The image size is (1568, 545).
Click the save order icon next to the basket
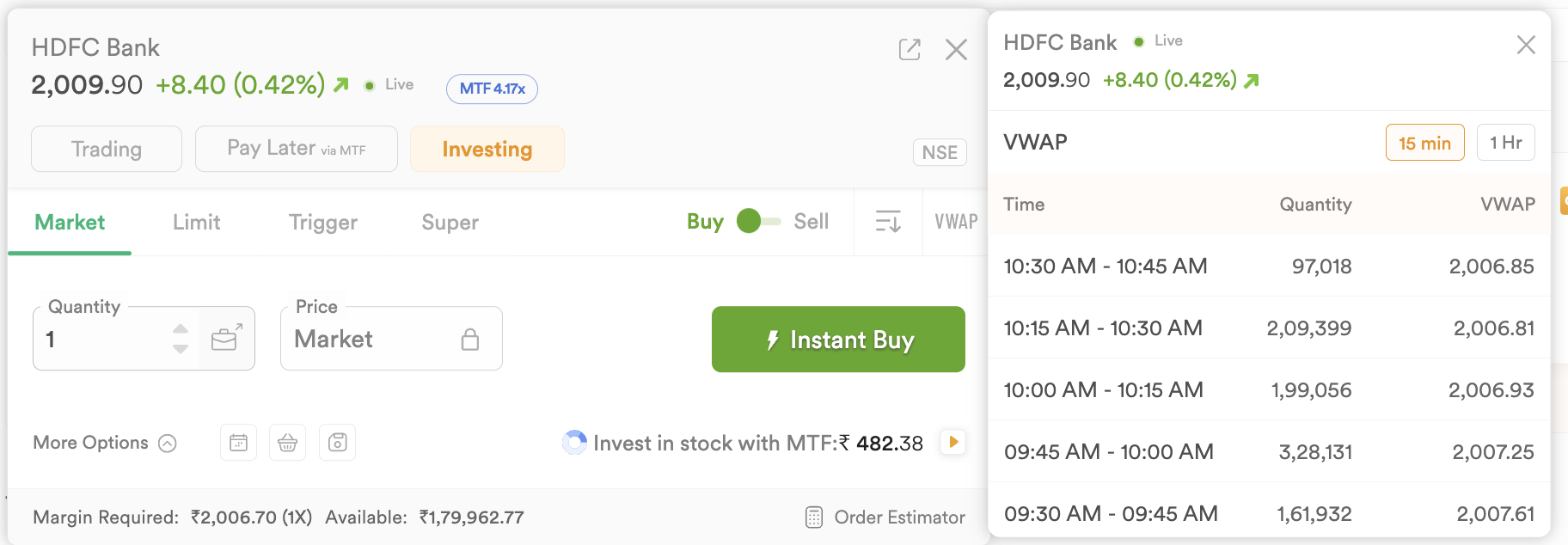click(x=338, y=443)
